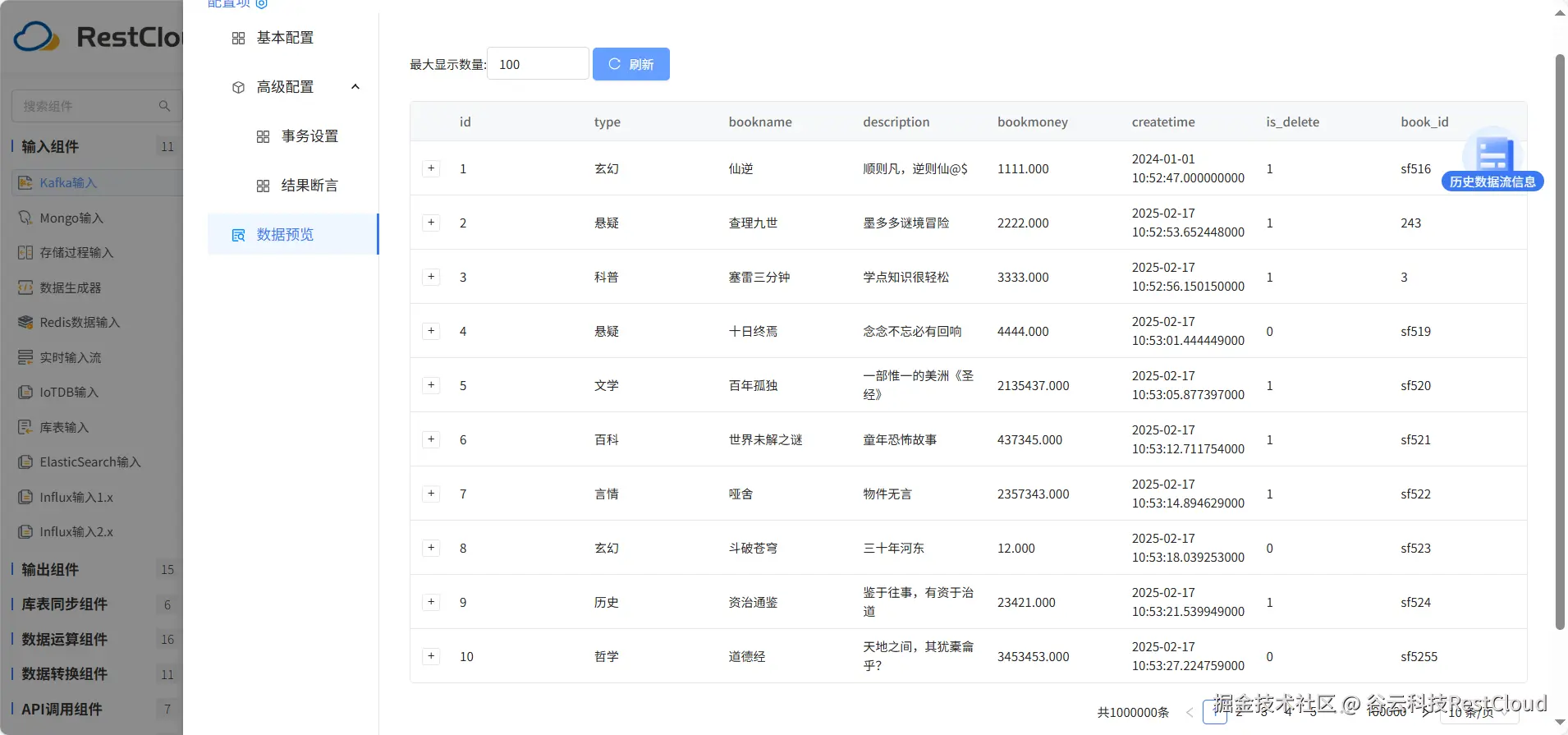1568x735 pixels.
Task: Switch to 数据预览 menu item
Action: [285, 235]
